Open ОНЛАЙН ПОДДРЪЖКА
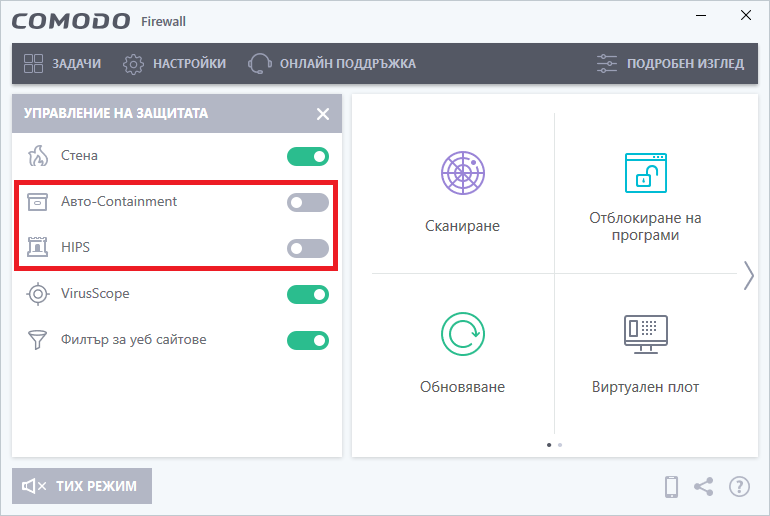The image size is (770, 516). pos(332,64)
